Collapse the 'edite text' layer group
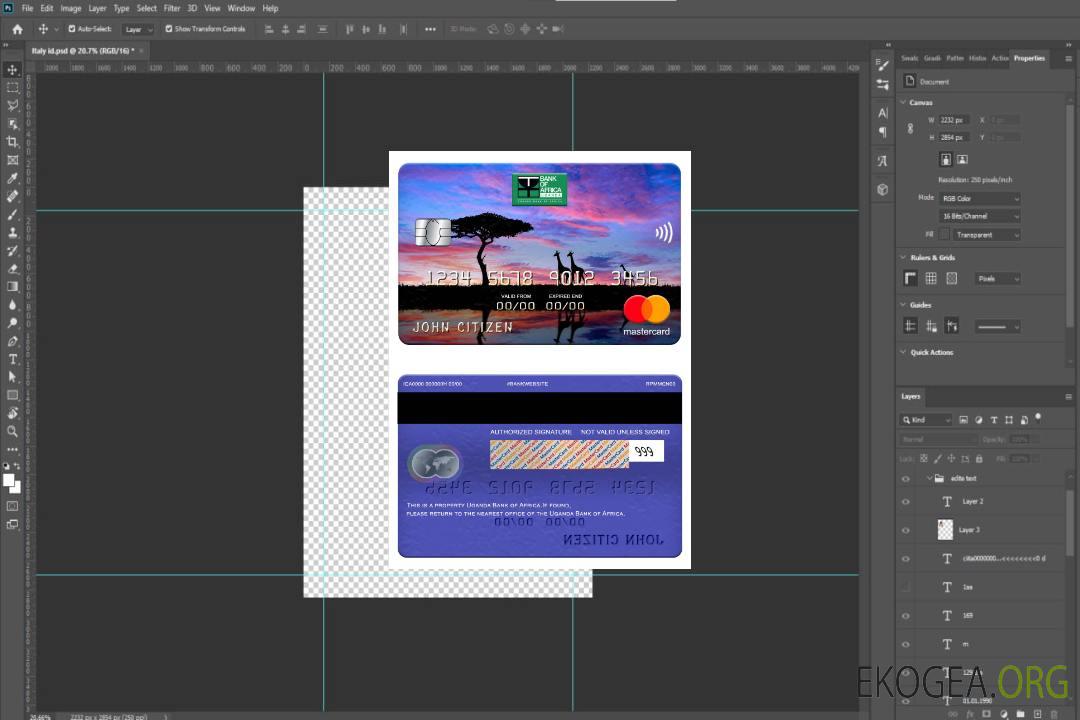This screenshot has width=1080, height=720. coord(928,479)
